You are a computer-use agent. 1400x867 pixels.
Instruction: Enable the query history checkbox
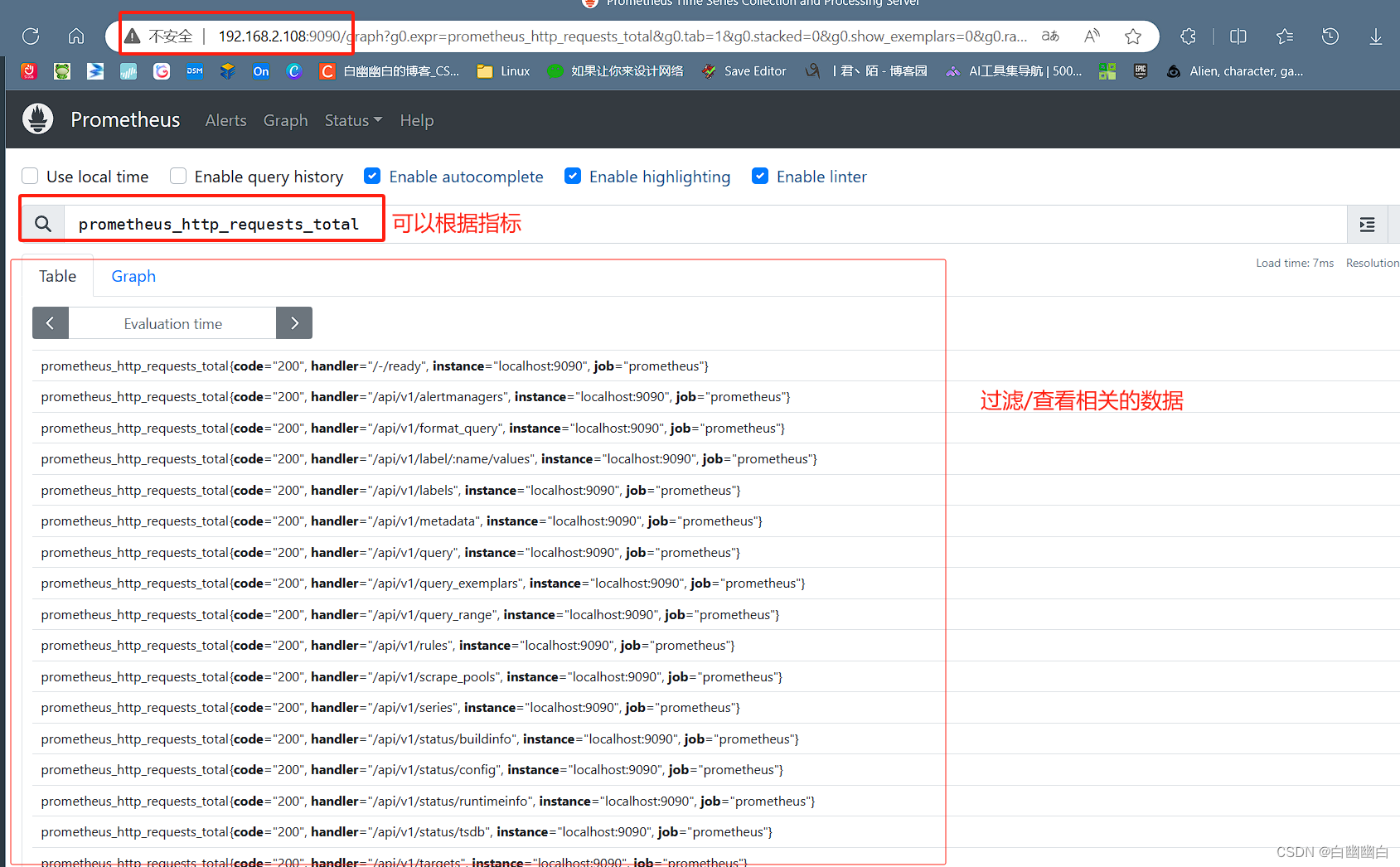pos(178,176)
